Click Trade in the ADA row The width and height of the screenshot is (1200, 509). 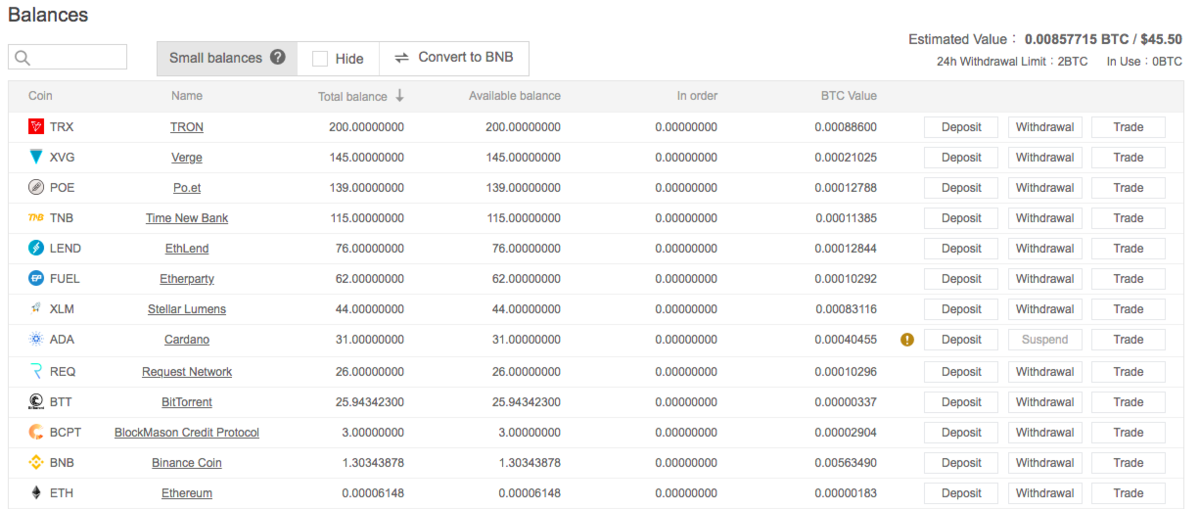(x=1128, y=339)
